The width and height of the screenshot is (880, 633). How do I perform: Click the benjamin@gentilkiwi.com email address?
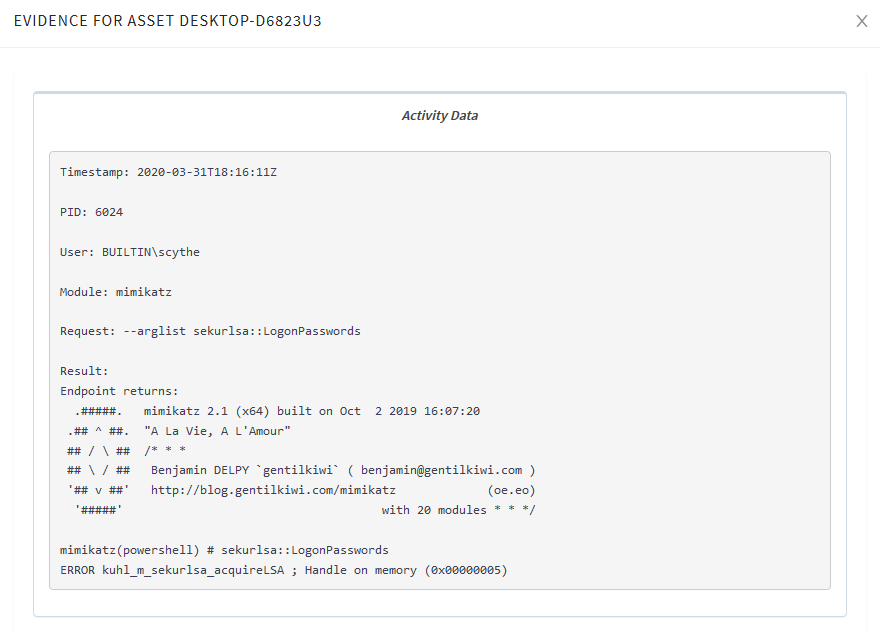(441, 470)
